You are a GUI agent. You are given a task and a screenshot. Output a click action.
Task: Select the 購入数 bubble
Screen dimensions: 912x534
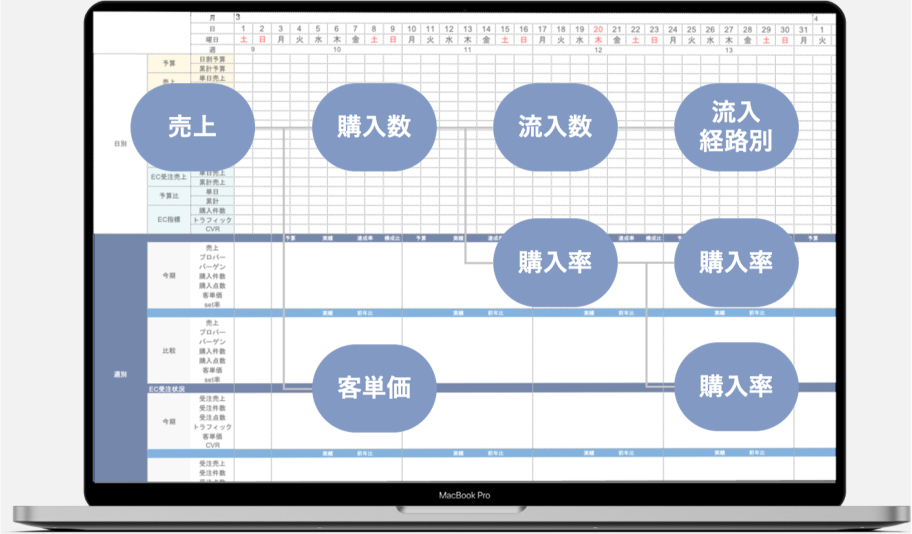coord(375,127)
